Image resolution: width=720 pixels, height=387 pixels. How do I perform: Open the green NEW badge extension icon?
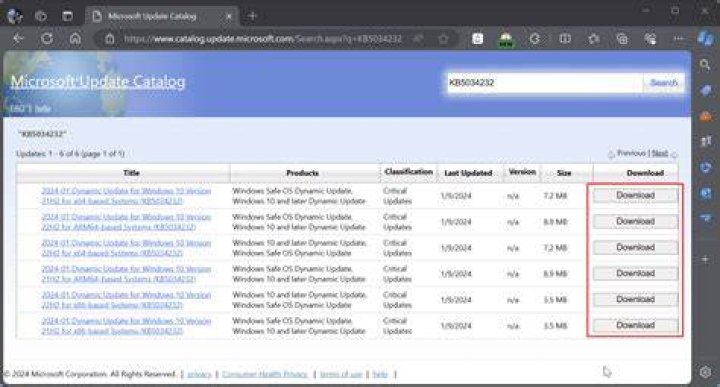(506, 39)
